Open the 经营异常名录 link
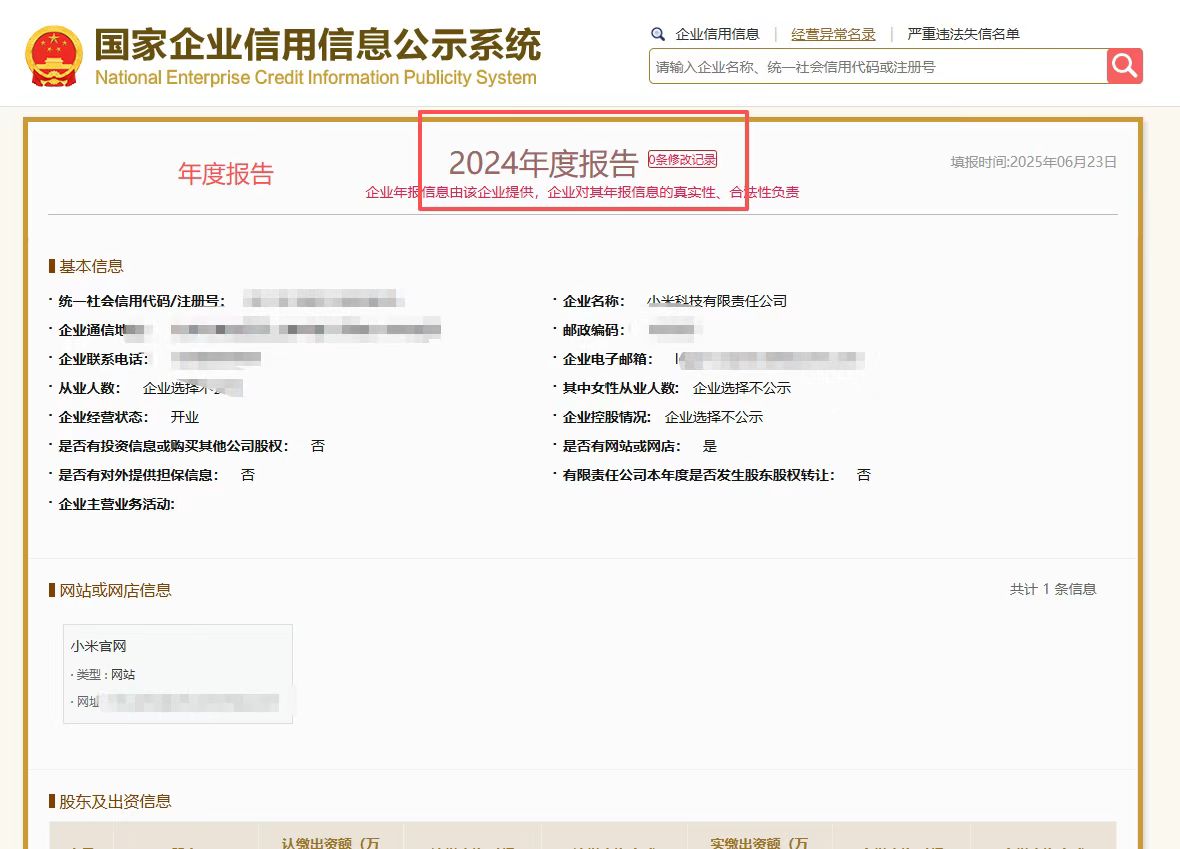This screenshot has width=1180, height=849. click(x=833, y=33)
